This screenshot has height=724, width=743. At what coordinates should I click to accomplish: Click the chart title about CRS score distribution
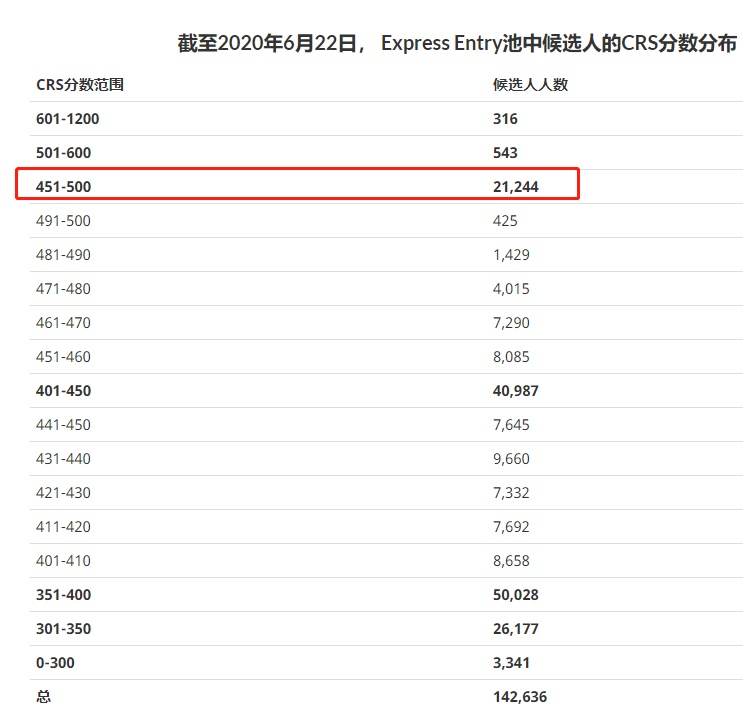[457, 43]
